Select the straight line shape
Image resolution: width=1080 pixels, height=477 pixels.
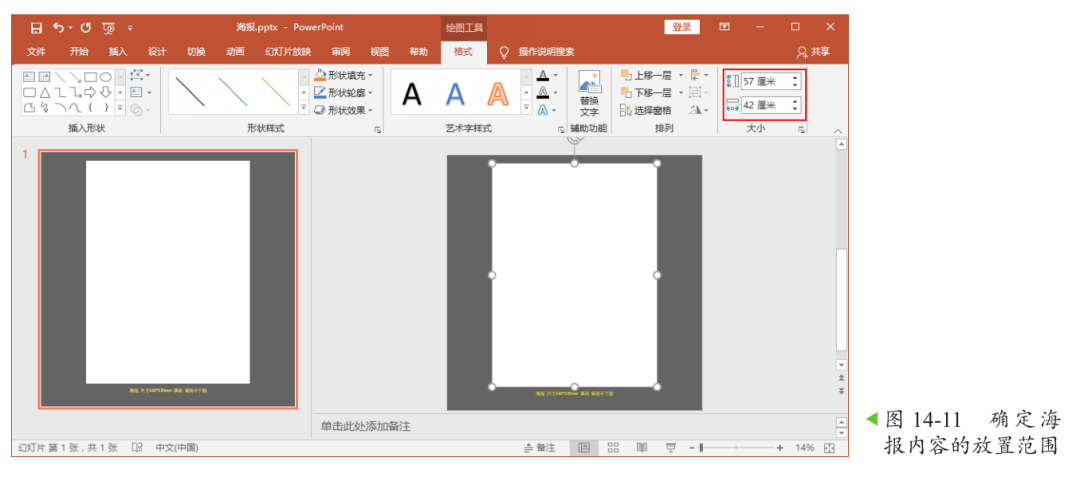pos(60,76)
